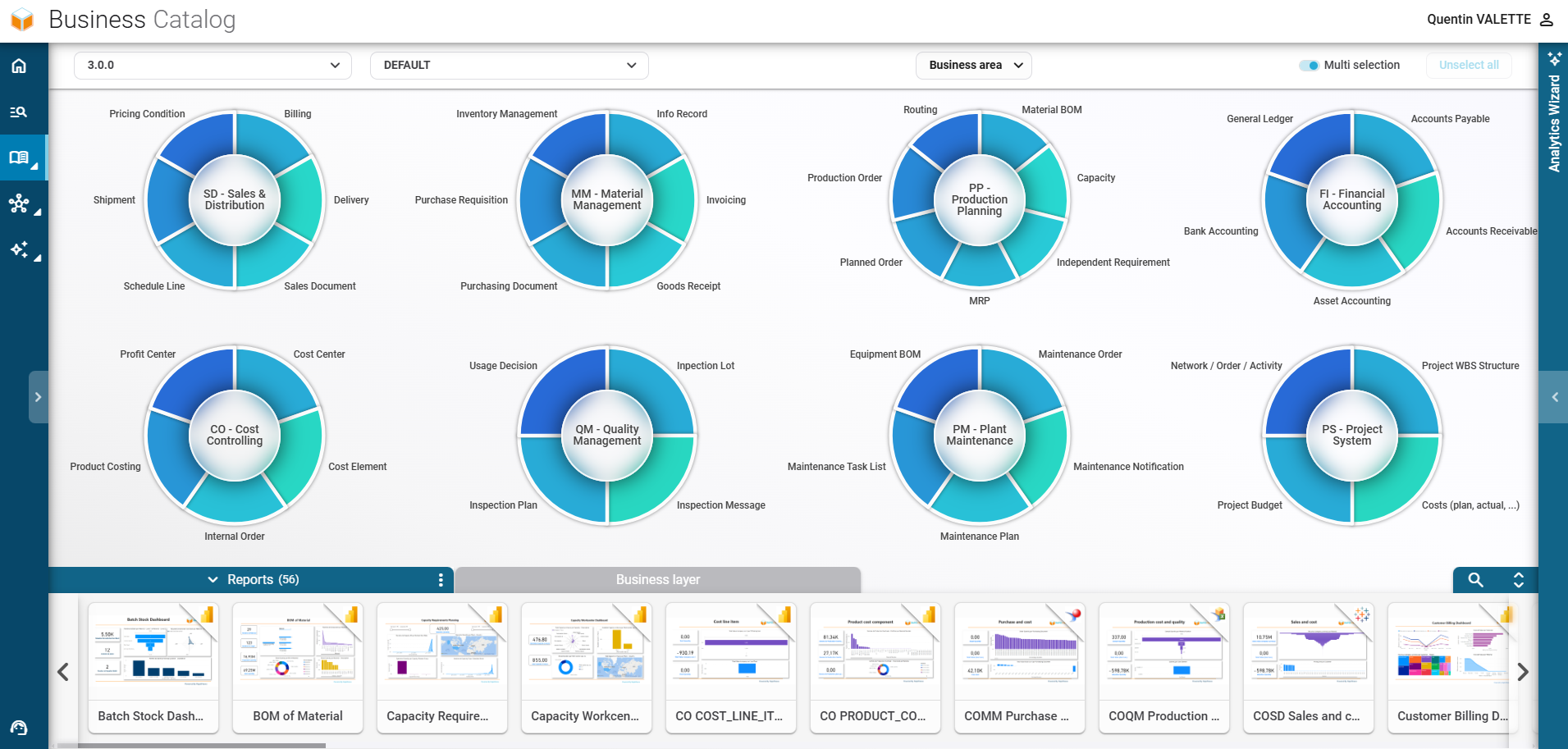Toggle the Multi selection switch
The height and width of the screenshot is (749, 1568).
point(1309,66)
